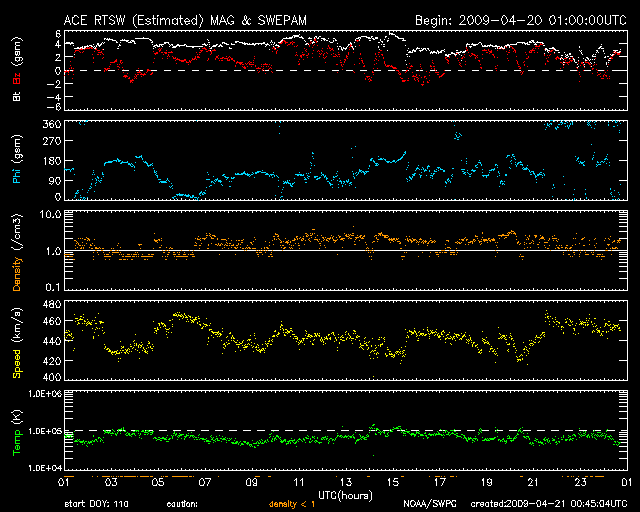Click the 'created' timestamp at the bottom right
Screen dimensions: 640x512
point(549,504)
